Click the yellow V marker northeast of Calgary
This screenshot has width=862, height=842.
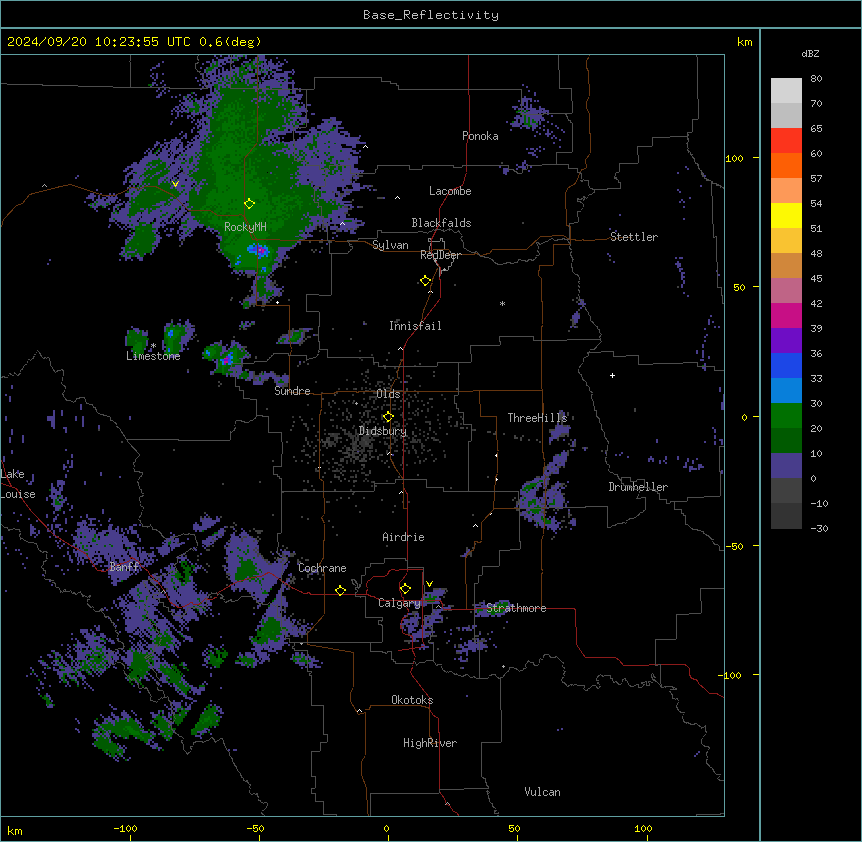click(429, 584)
